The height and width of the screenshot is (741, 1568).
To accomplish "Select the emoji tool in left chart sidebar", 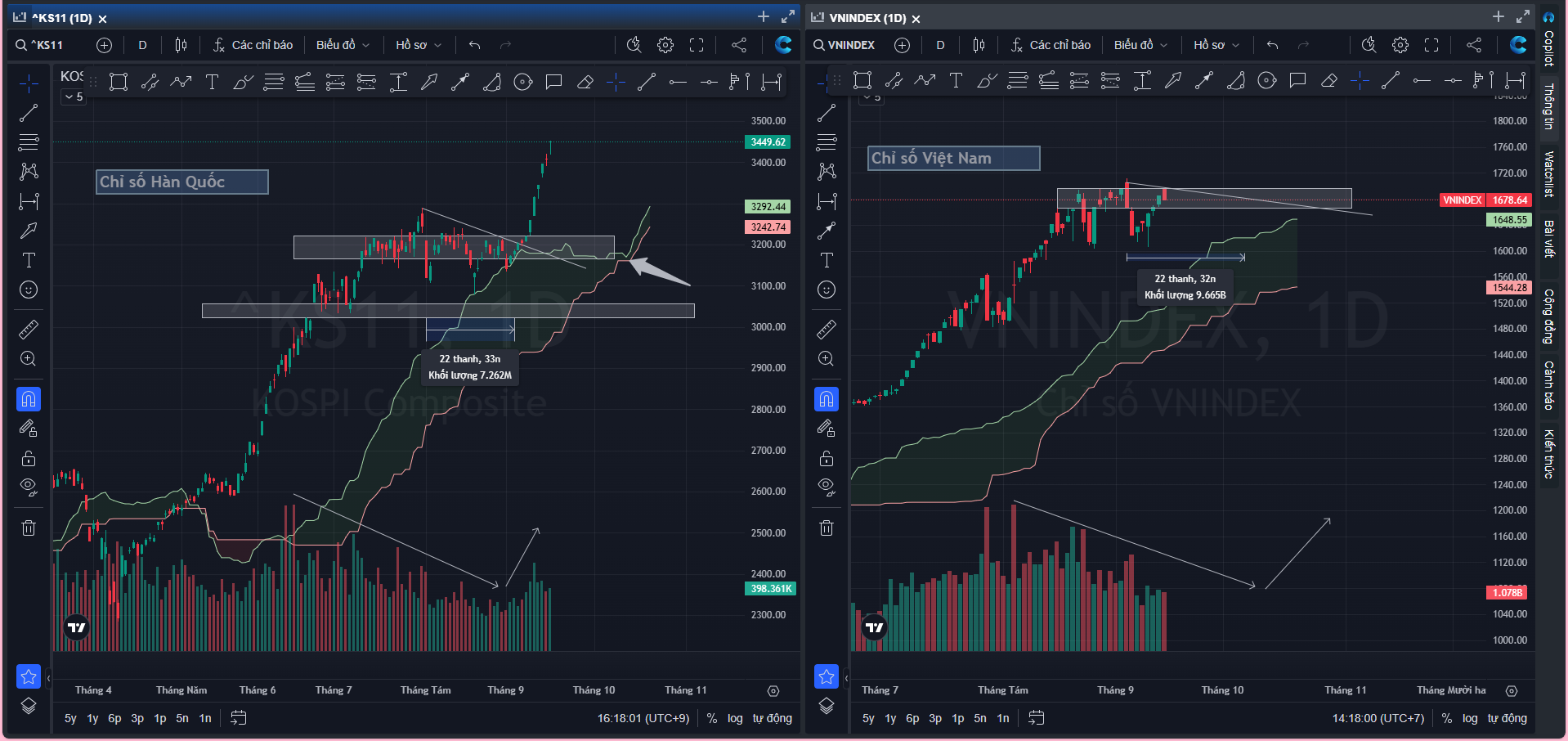I will coord(29,290).
